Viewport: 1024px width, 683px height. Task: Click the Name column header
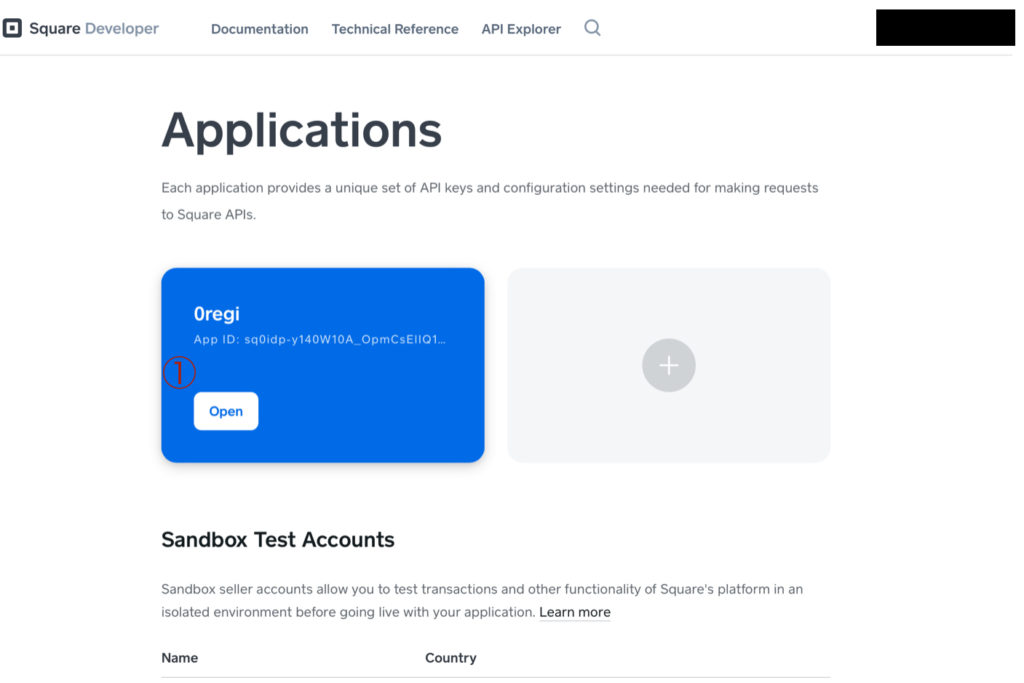coord(180,658)
